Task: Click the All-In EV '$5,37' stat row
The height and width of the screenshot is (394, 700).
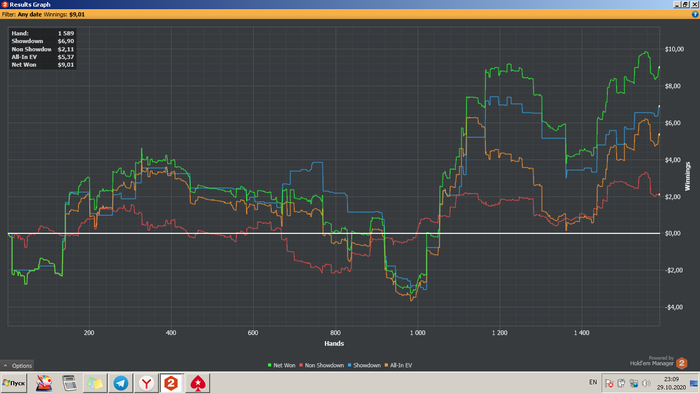Action: pyautogui.click(x=43, y=57)
